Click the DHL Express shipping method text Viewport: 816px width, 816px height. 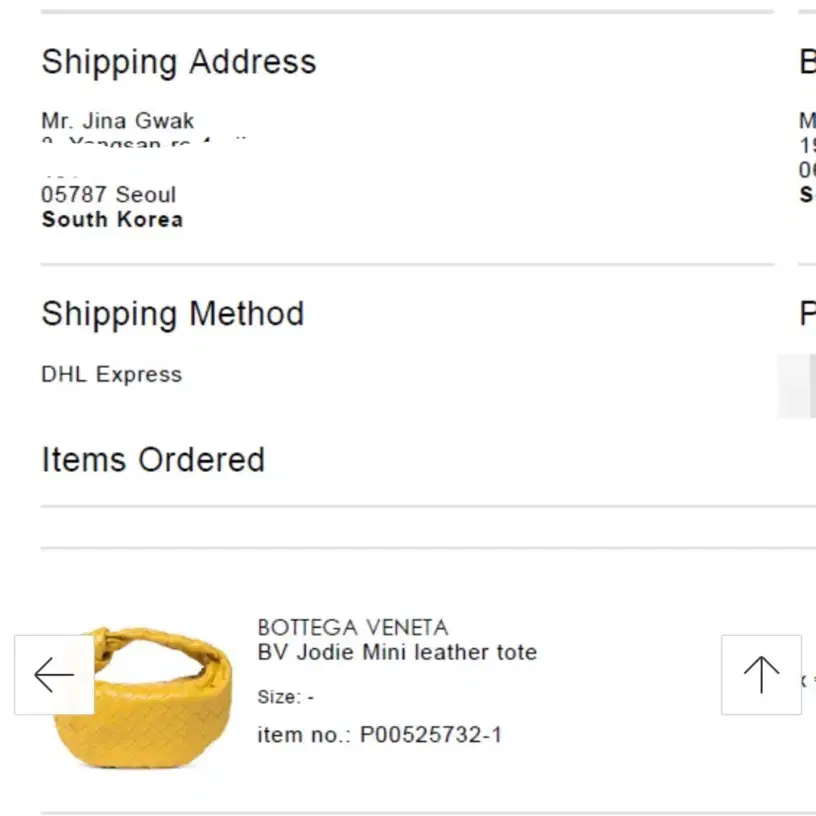pos(111,374)
